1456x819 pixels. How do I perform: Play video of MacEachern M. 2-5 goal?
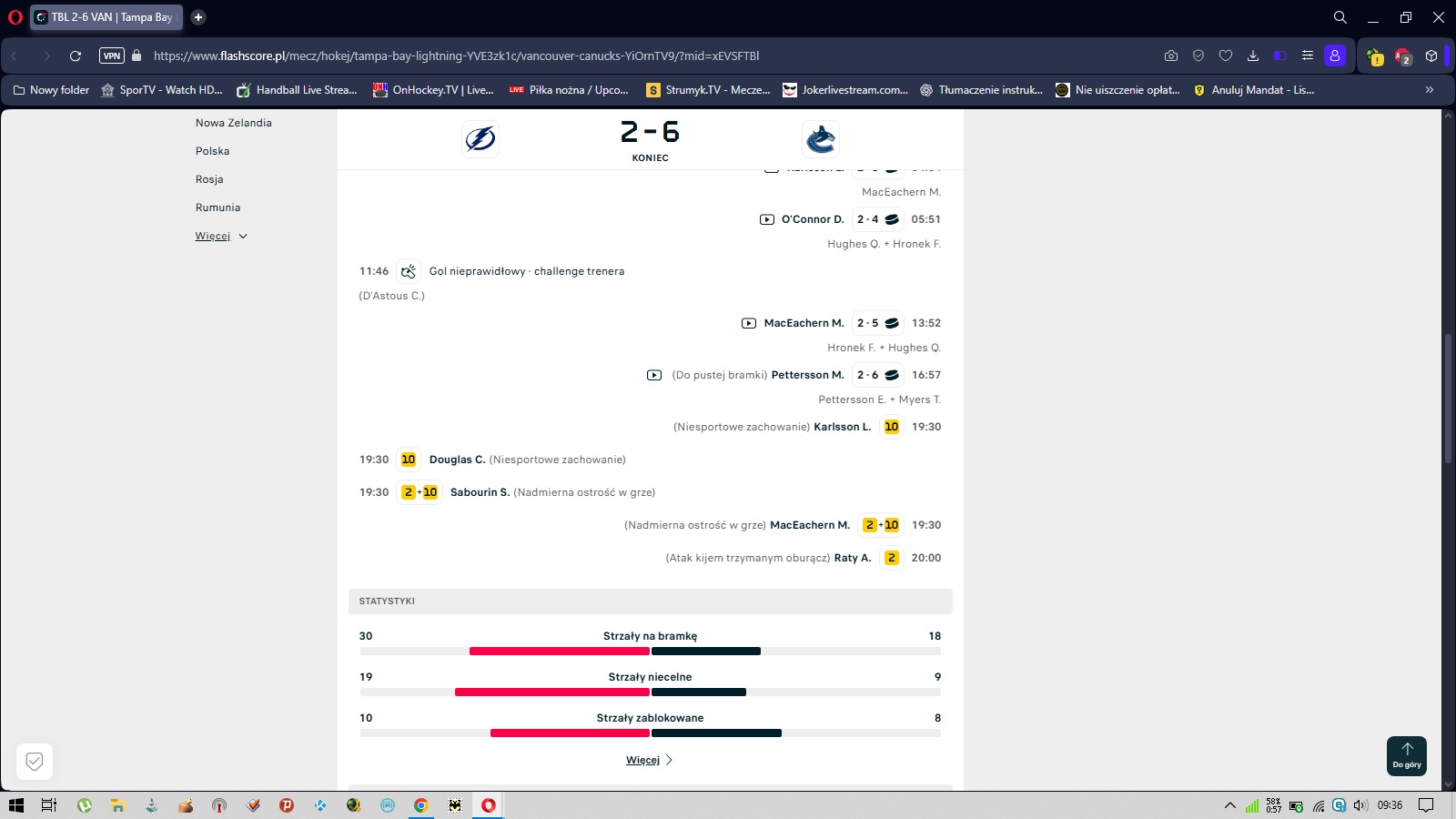(749, 323)
